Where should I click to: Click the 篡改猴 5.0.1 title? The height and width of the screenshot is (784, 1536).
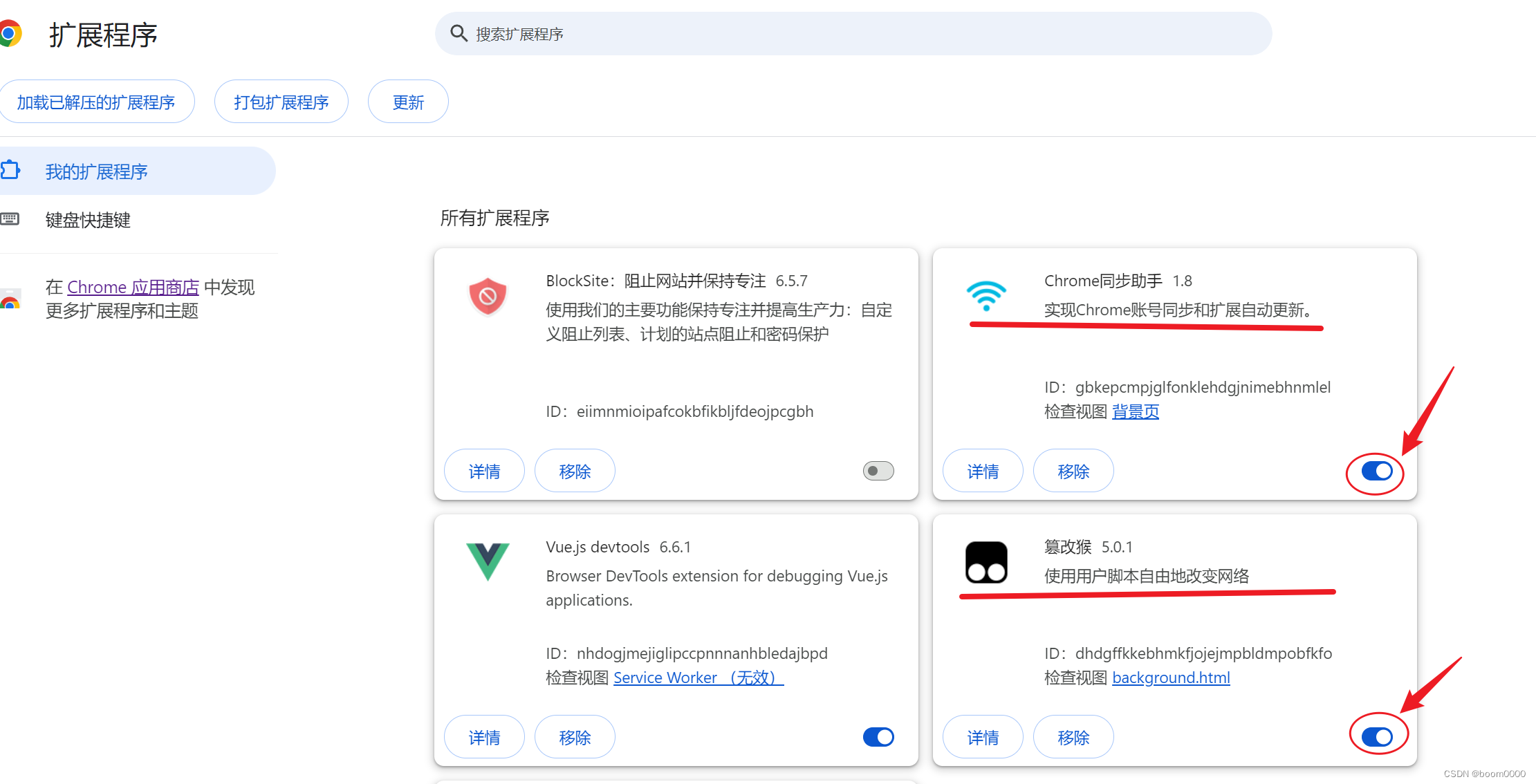[x=1089, y=547]
